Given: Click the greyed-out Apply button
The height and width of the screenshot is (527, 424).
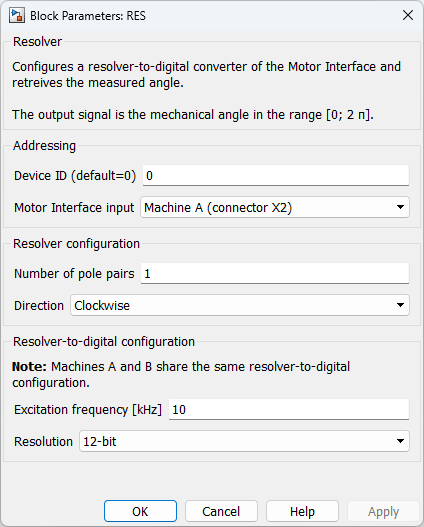Looking at the screenshot, I should [383, 511].
